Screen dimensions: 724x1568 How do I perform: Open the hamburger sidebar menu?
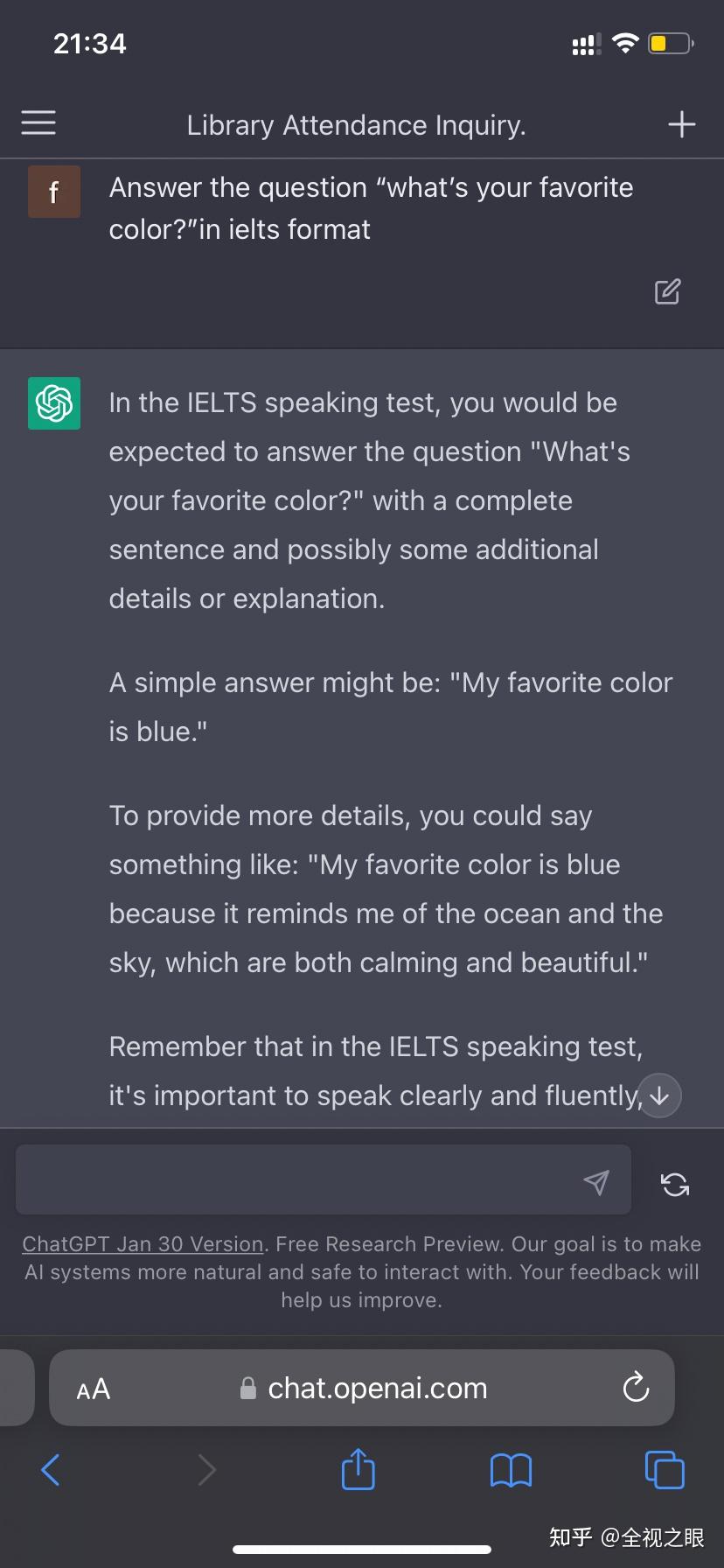pyautogui.click(x=38, y=123)
